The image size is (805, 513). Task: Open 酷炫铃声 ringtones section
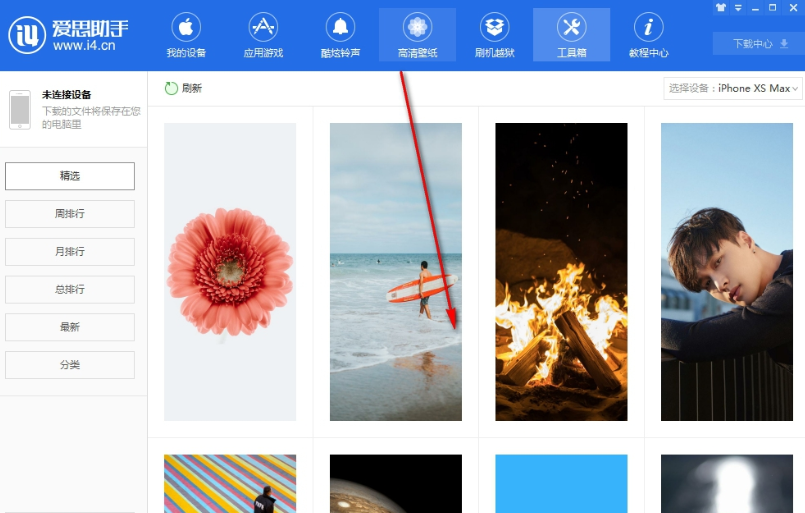tap(340, 35)
